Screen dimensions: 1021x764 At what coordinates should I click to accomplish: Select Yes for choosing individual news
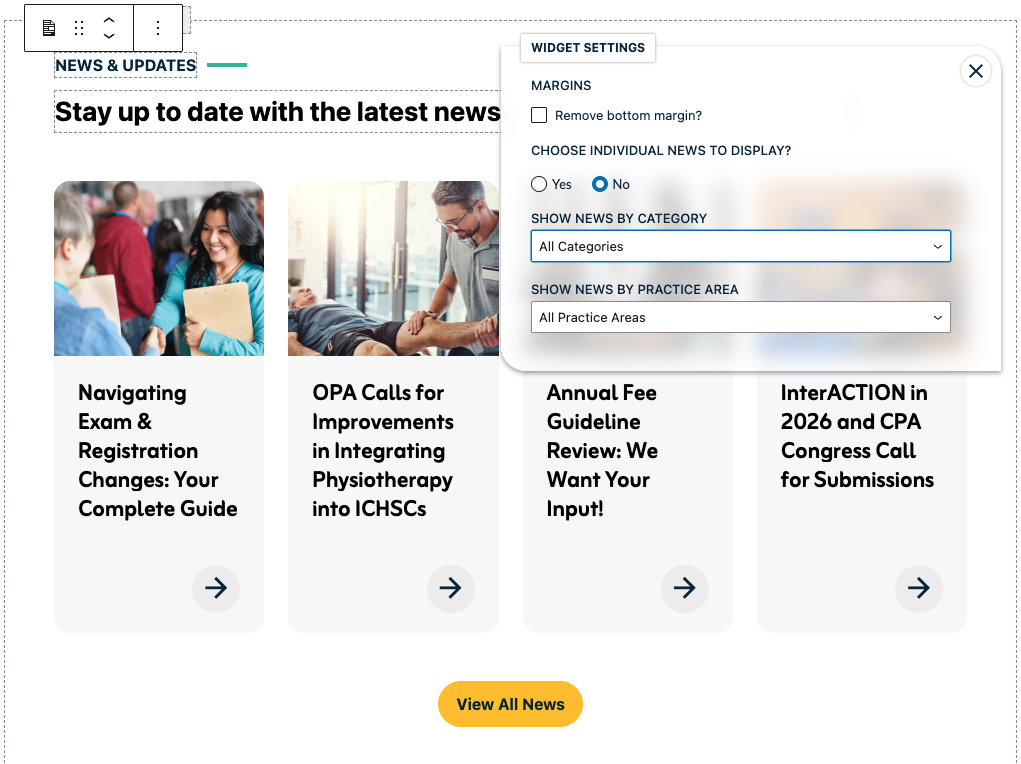pos(540,184)
